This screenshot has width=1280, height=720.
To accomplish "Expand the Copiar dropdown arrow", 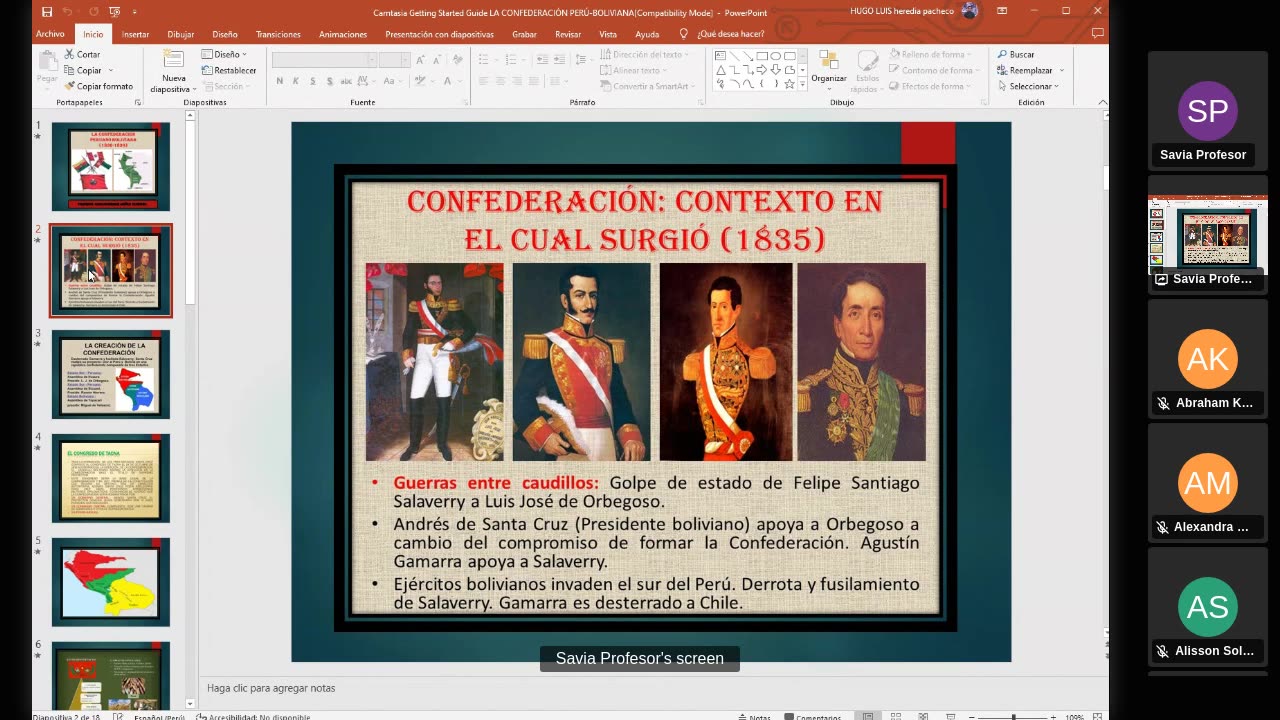I will point(110,70).
